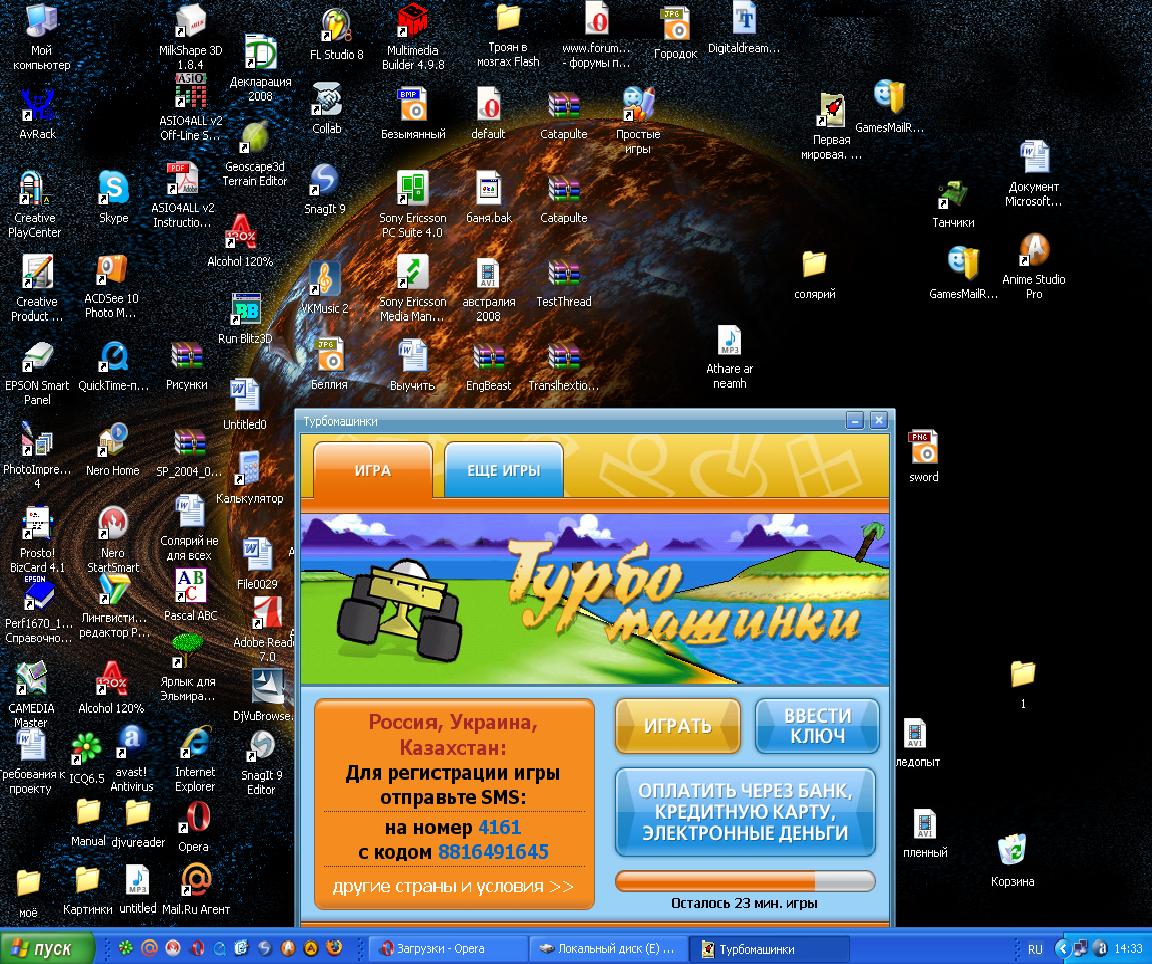Launch the avast! Antivirus shortcut

coord(131,745)
